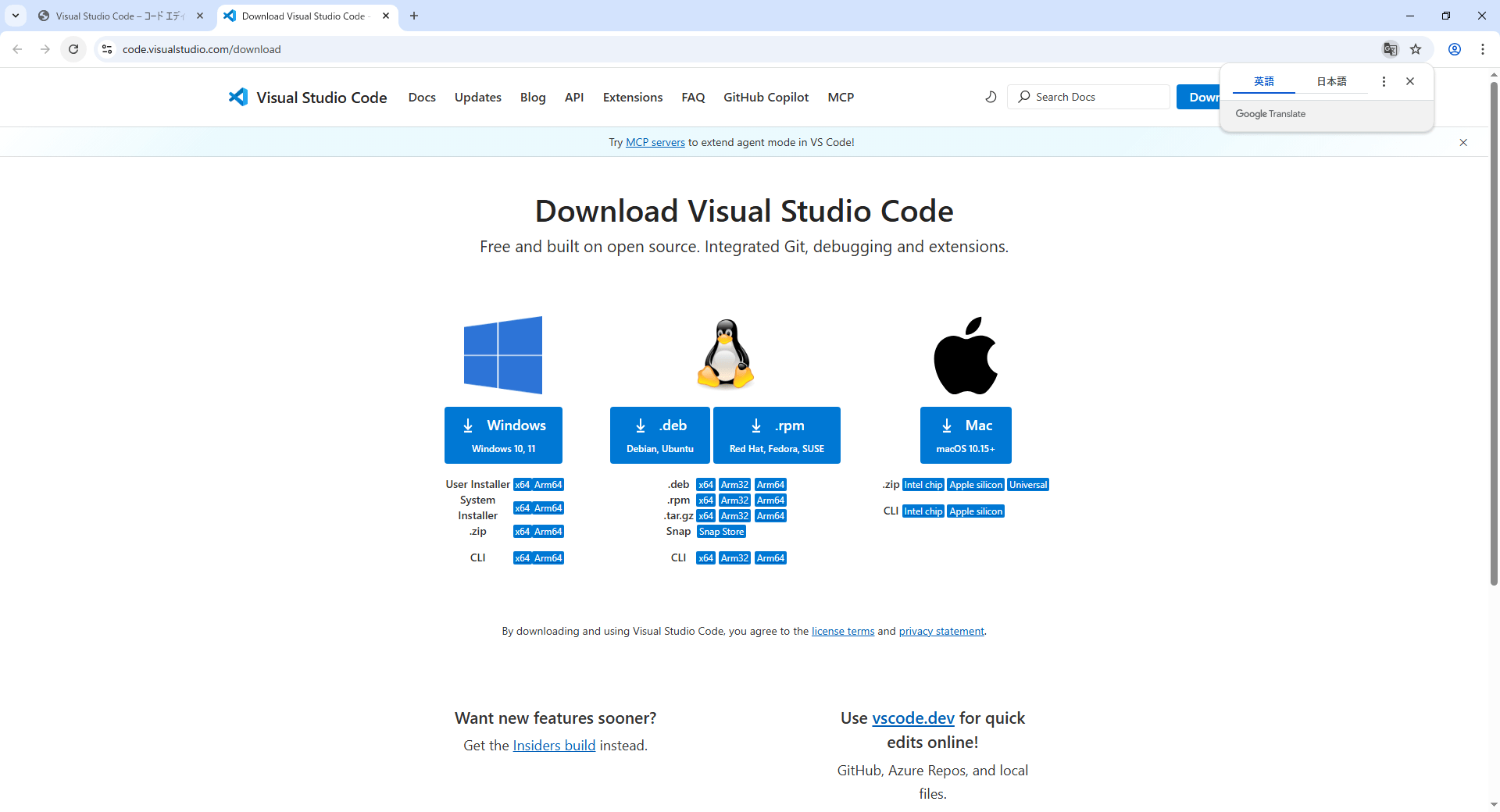Click the Linux Tux penguin image

[726, 354]
